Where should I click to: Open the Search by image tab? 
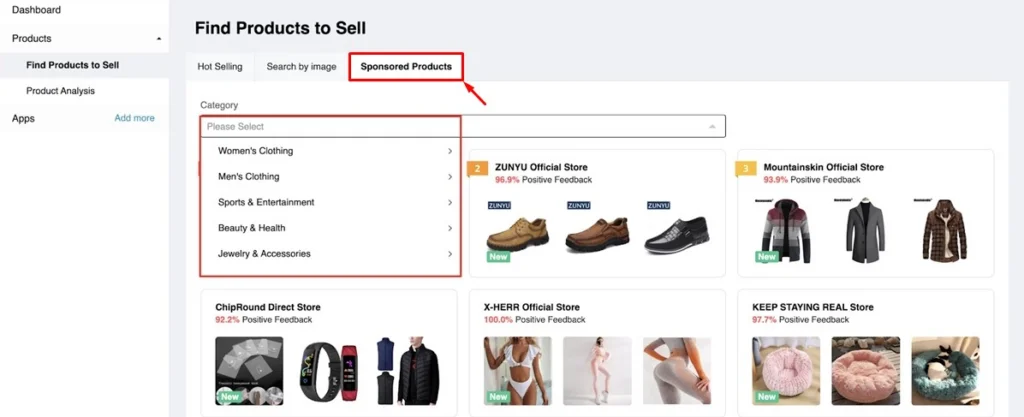tap(301, 67)
